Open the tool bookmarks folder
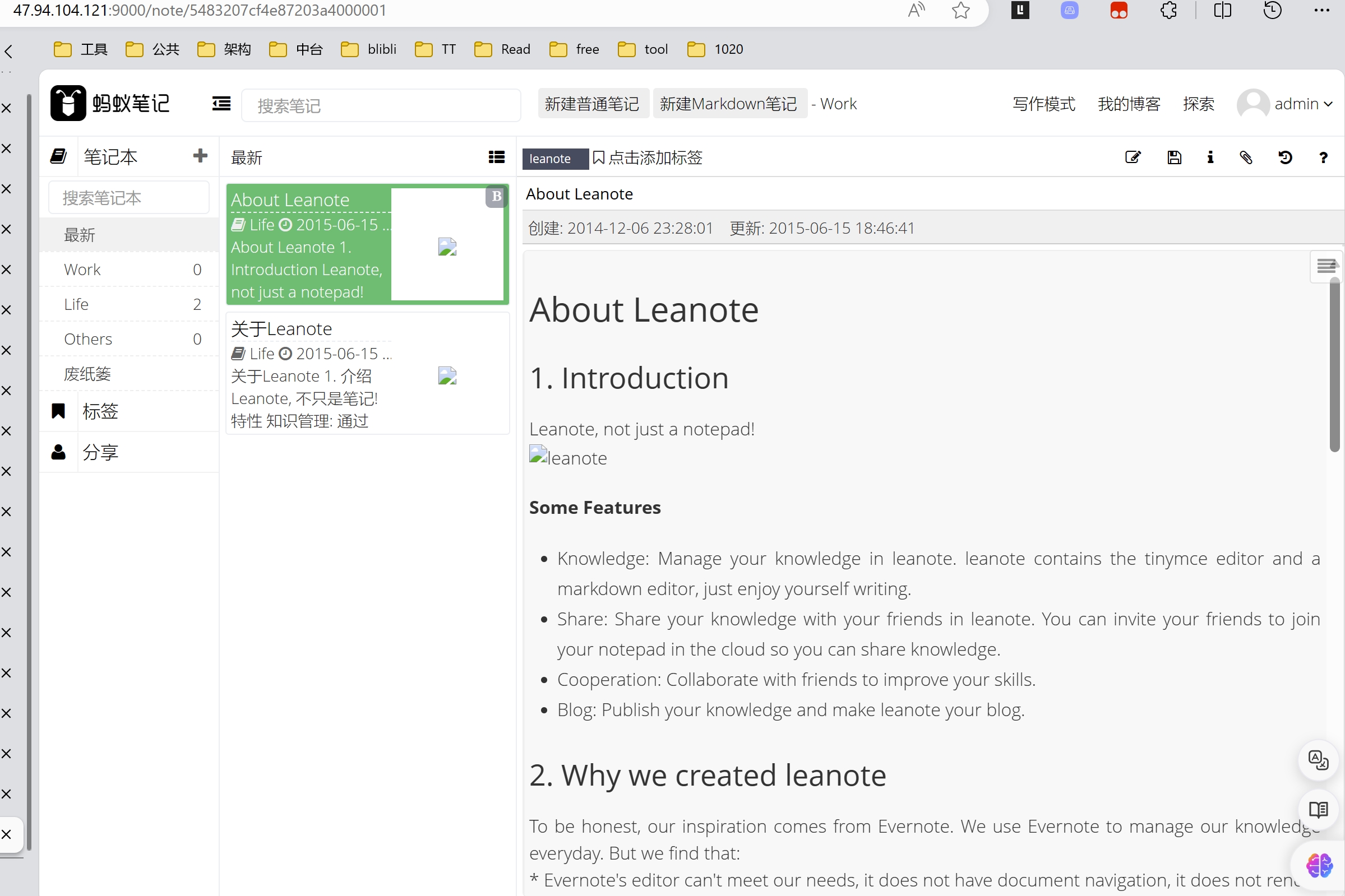Screen dimensions: 1345x896 coord(643,49)
